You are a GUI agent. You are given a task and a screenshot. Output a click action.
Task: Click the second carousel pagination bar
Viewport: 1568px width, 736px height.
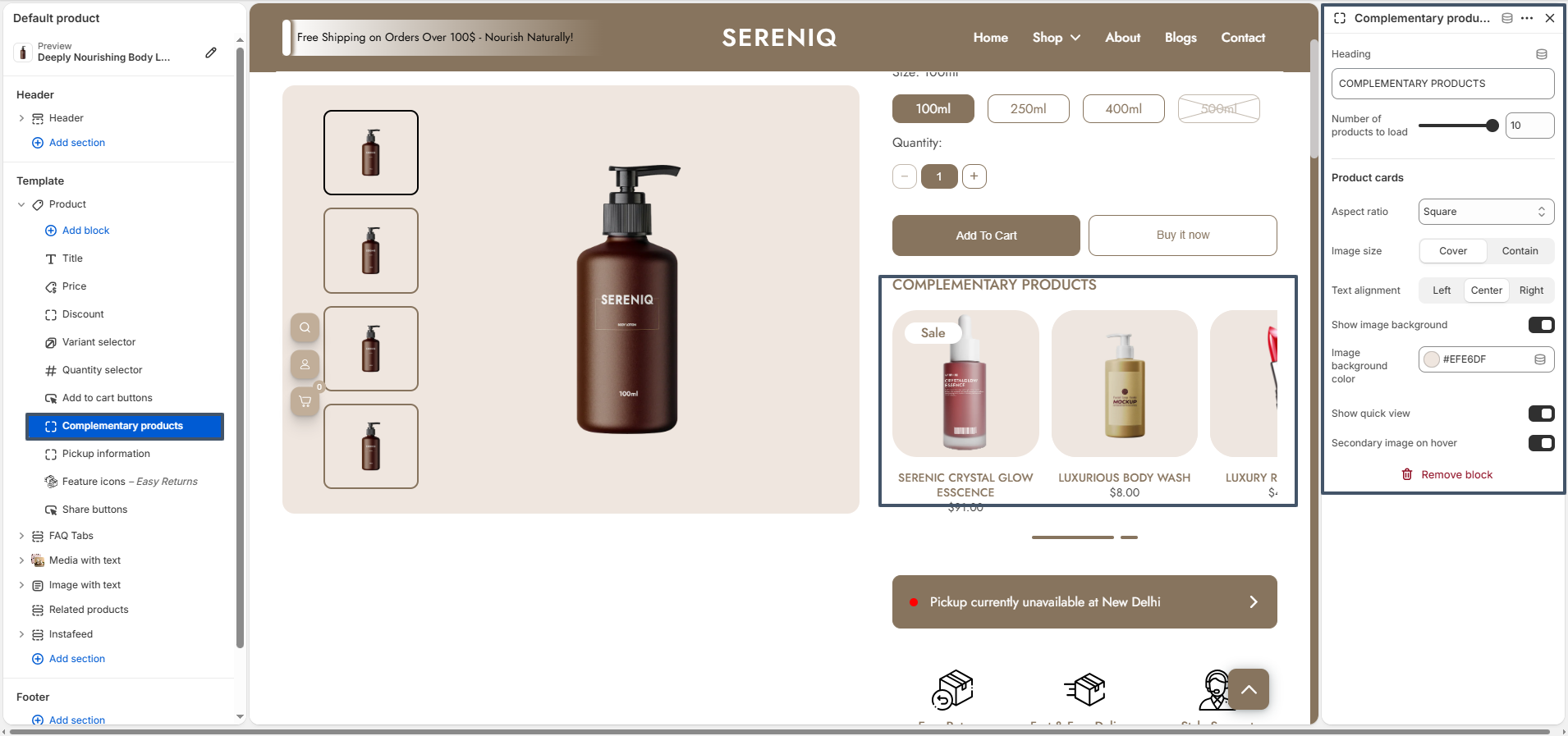click(x=1130, y=537)
